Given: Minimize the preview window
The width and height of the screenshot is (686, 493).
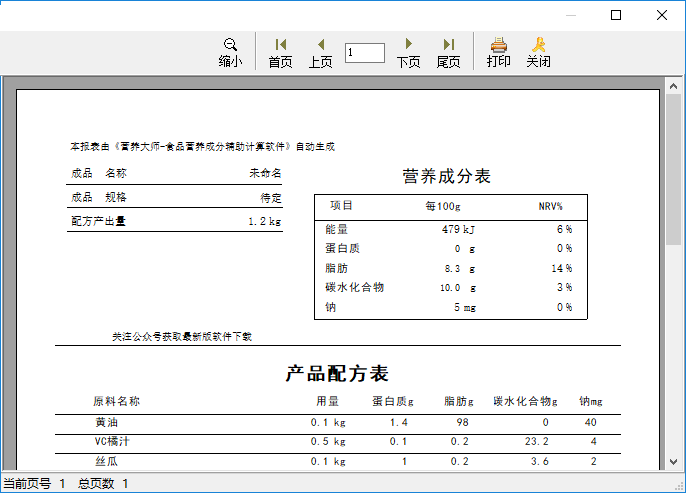Looking at the screenshot, I should pyautogui.click(x=571, y=15).
